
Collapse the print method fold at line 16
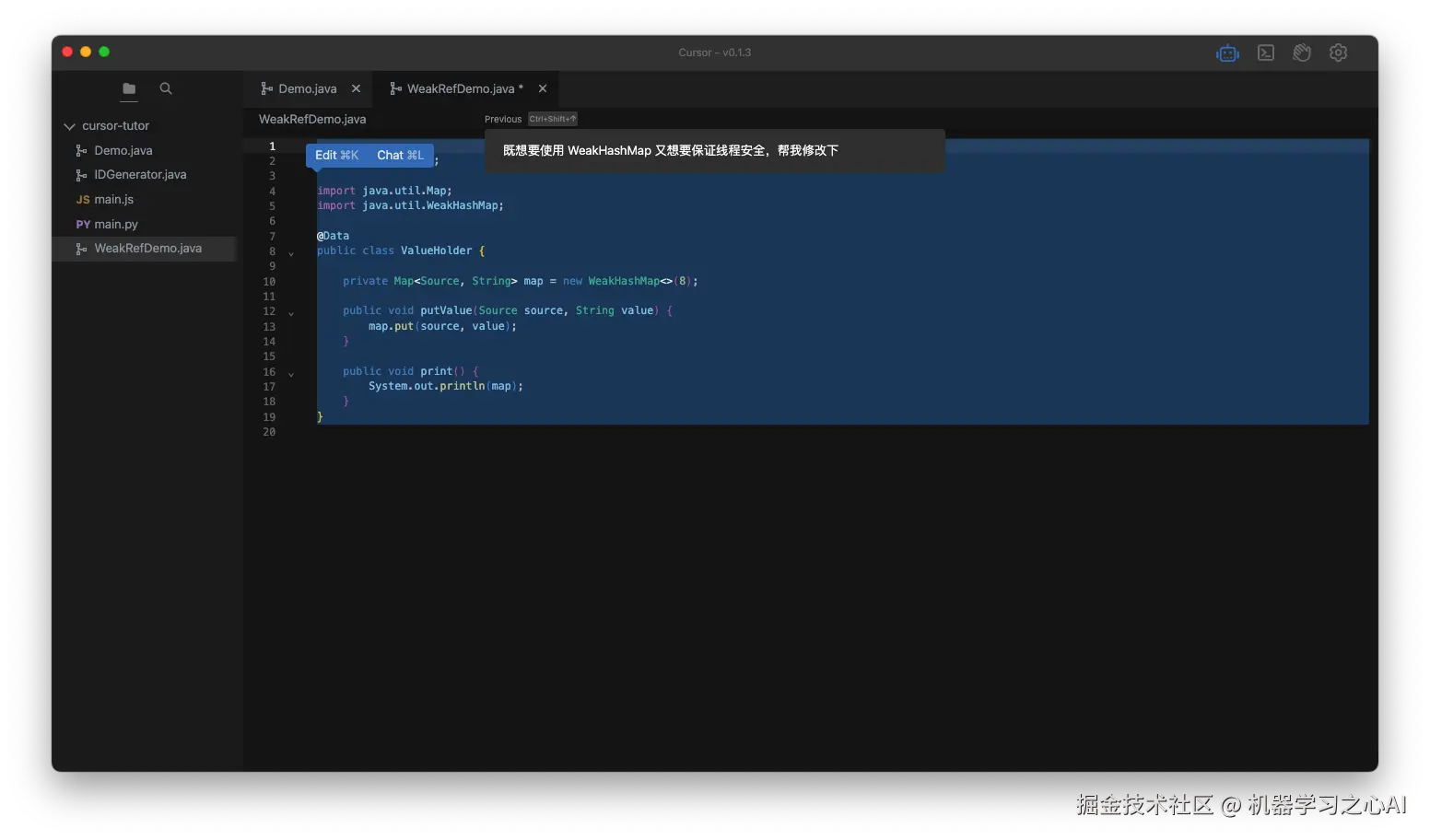tap(291, 373)
